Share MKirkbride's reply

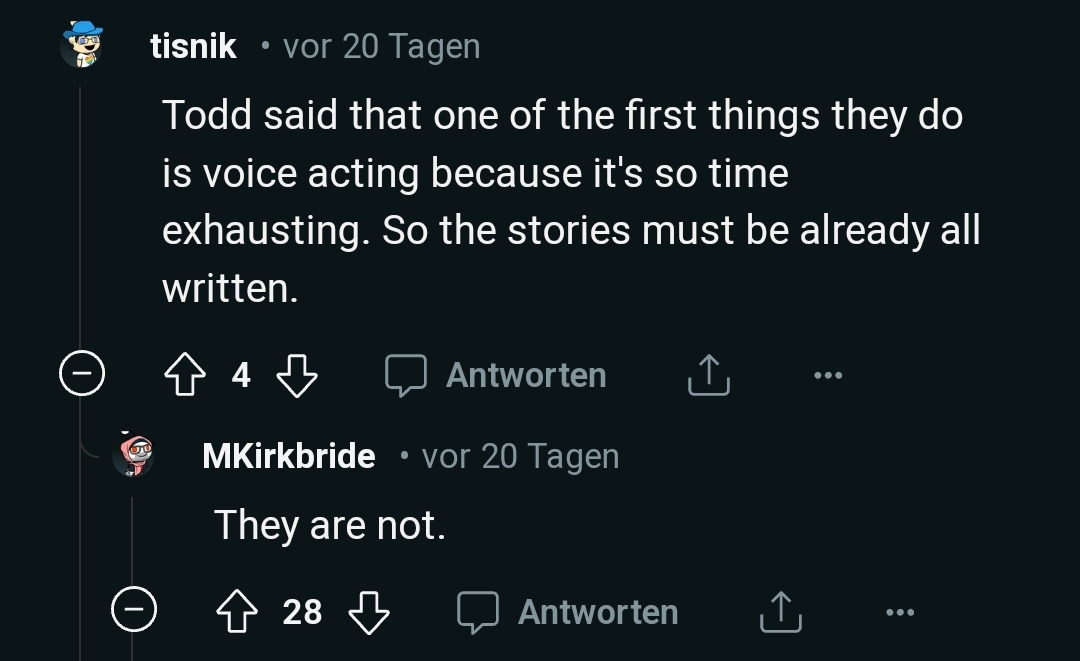(781, 612)
